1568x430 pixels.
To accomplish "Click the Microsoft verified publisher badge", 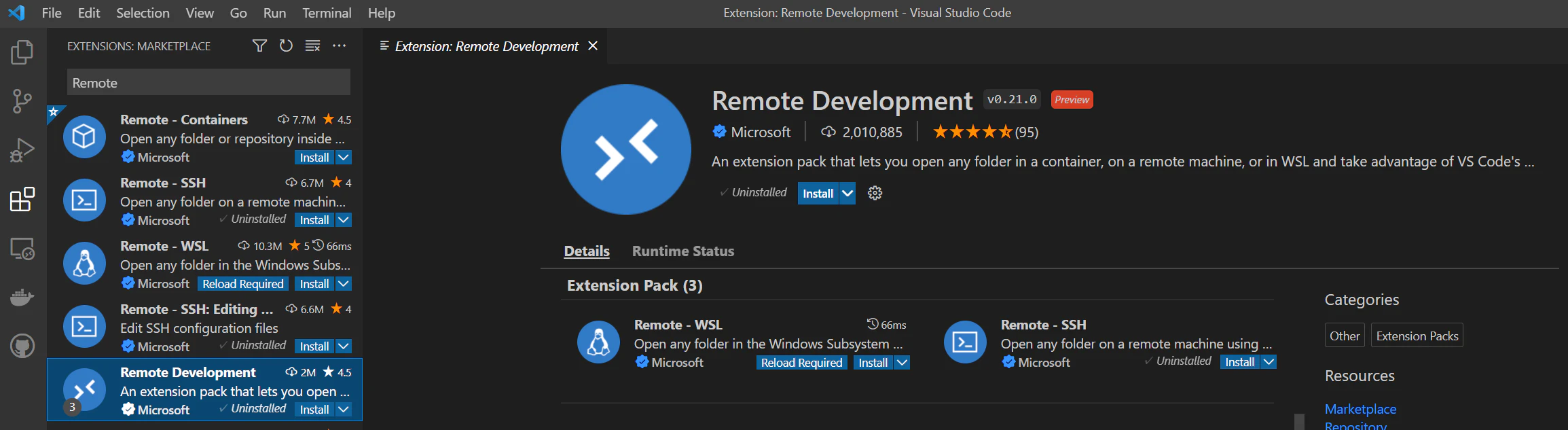I will click(x=719, y=132).
